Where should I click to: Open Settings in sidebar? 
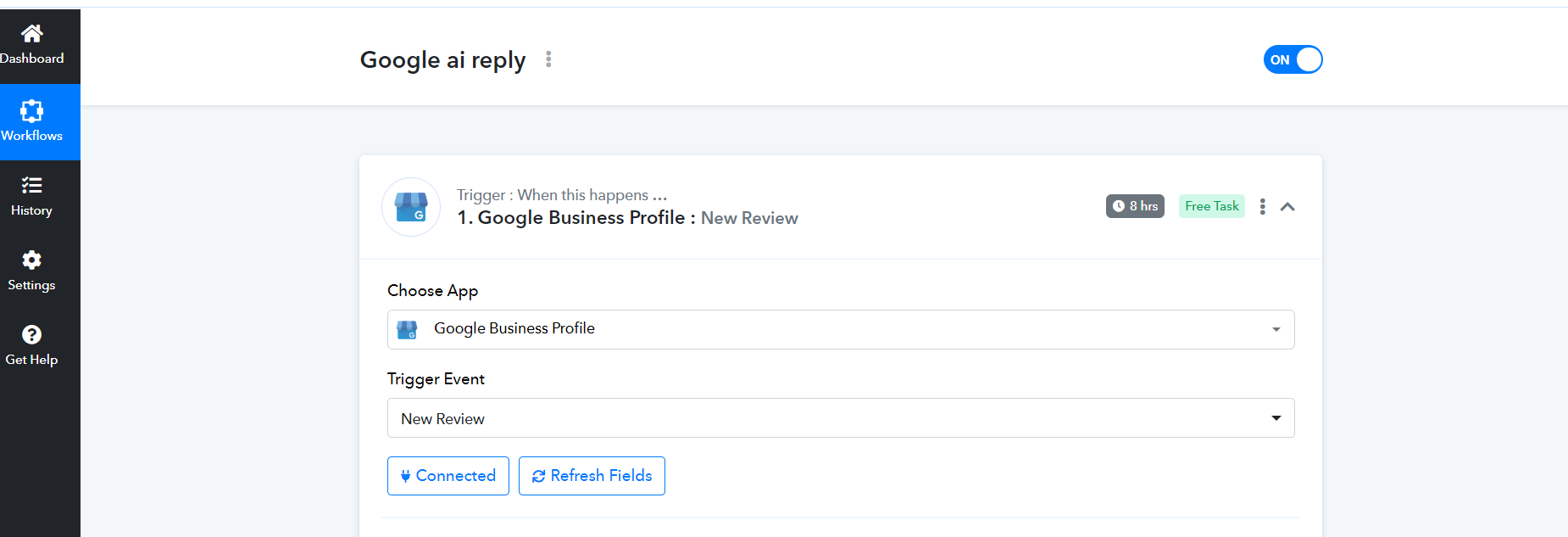[31, 271]
